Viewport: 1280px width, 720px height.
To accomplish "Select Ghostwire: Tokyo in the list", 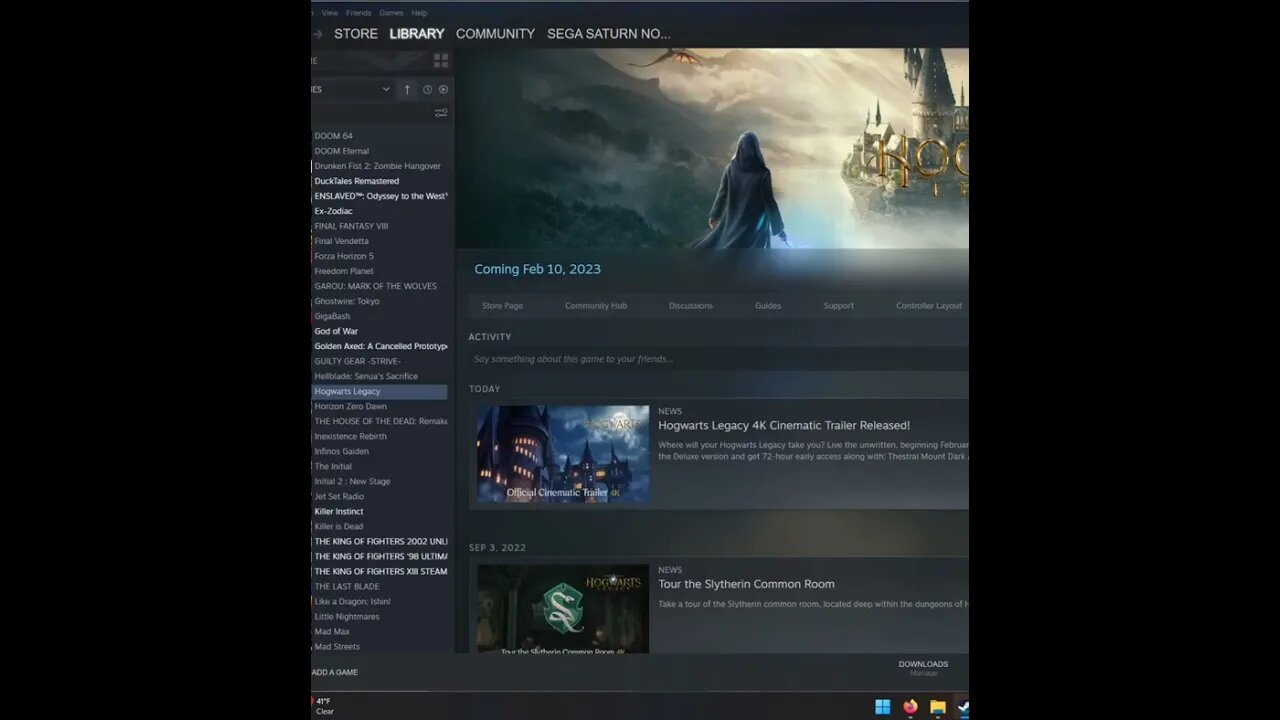I will (347, 301).
